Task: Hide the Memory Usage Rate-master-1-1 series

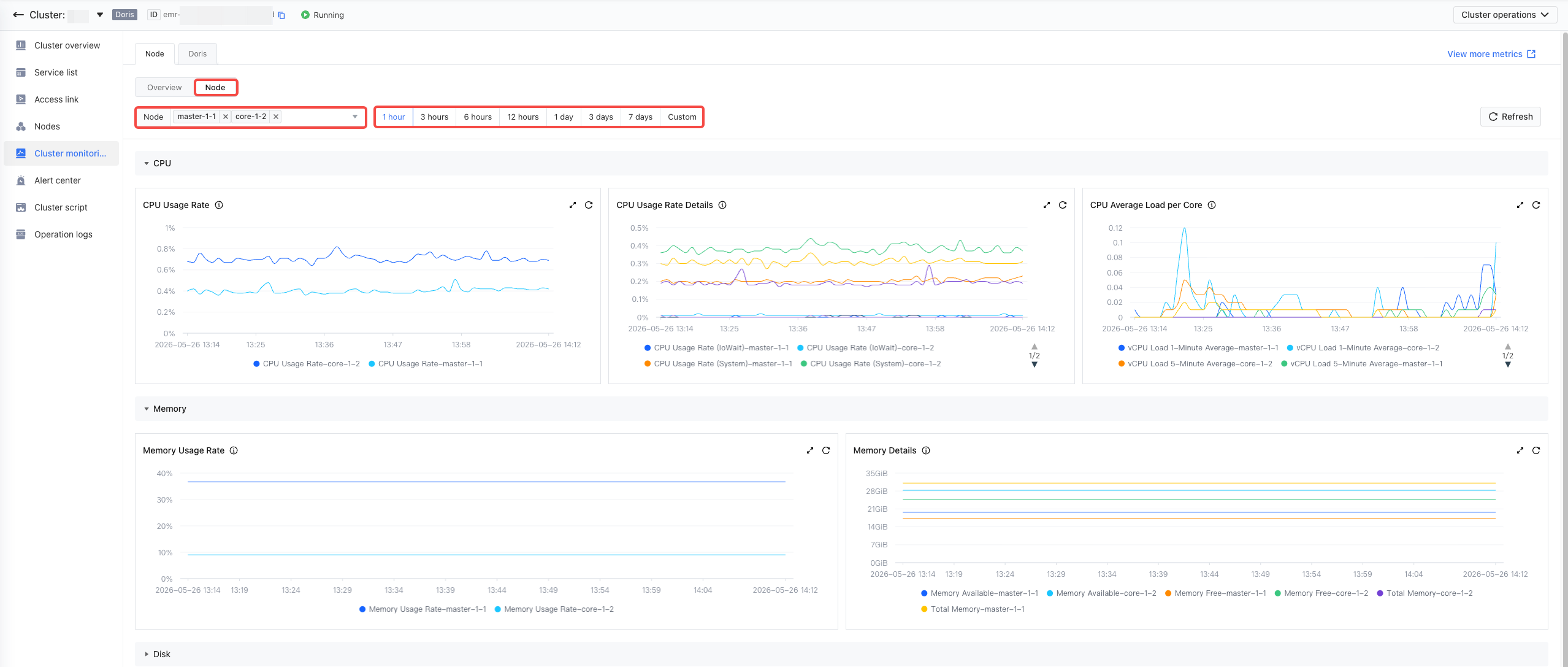Action: coord(423,609)
